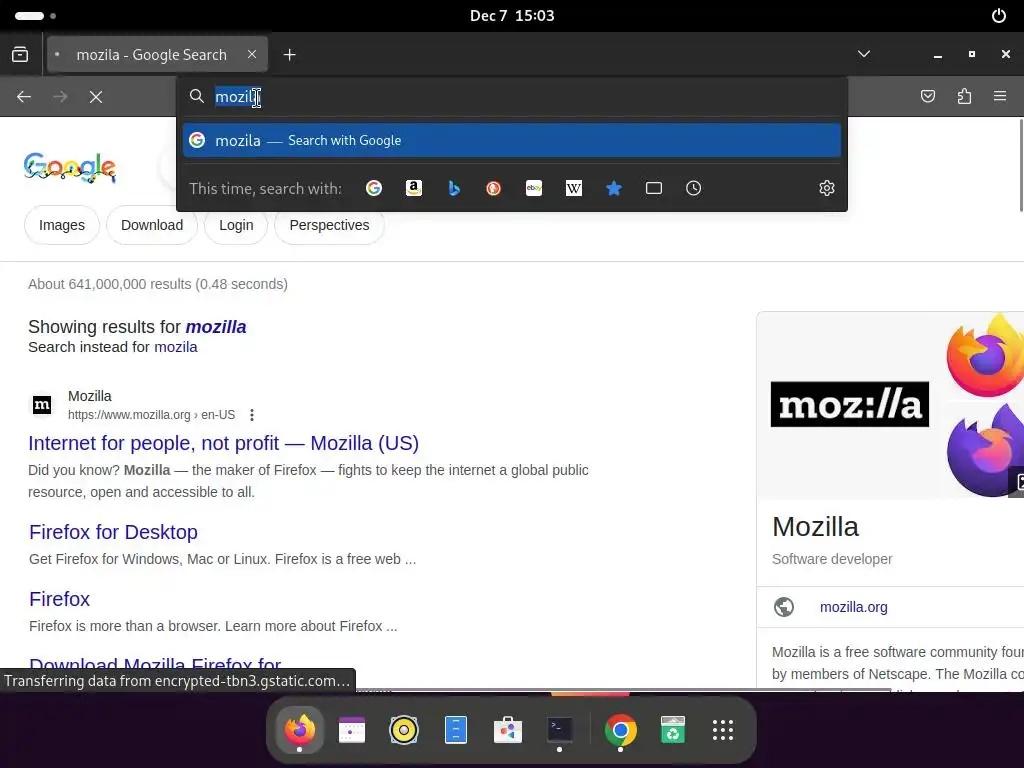Search this time with Amazon icon
Viewport: 1024px width, 768px height.
413,188
